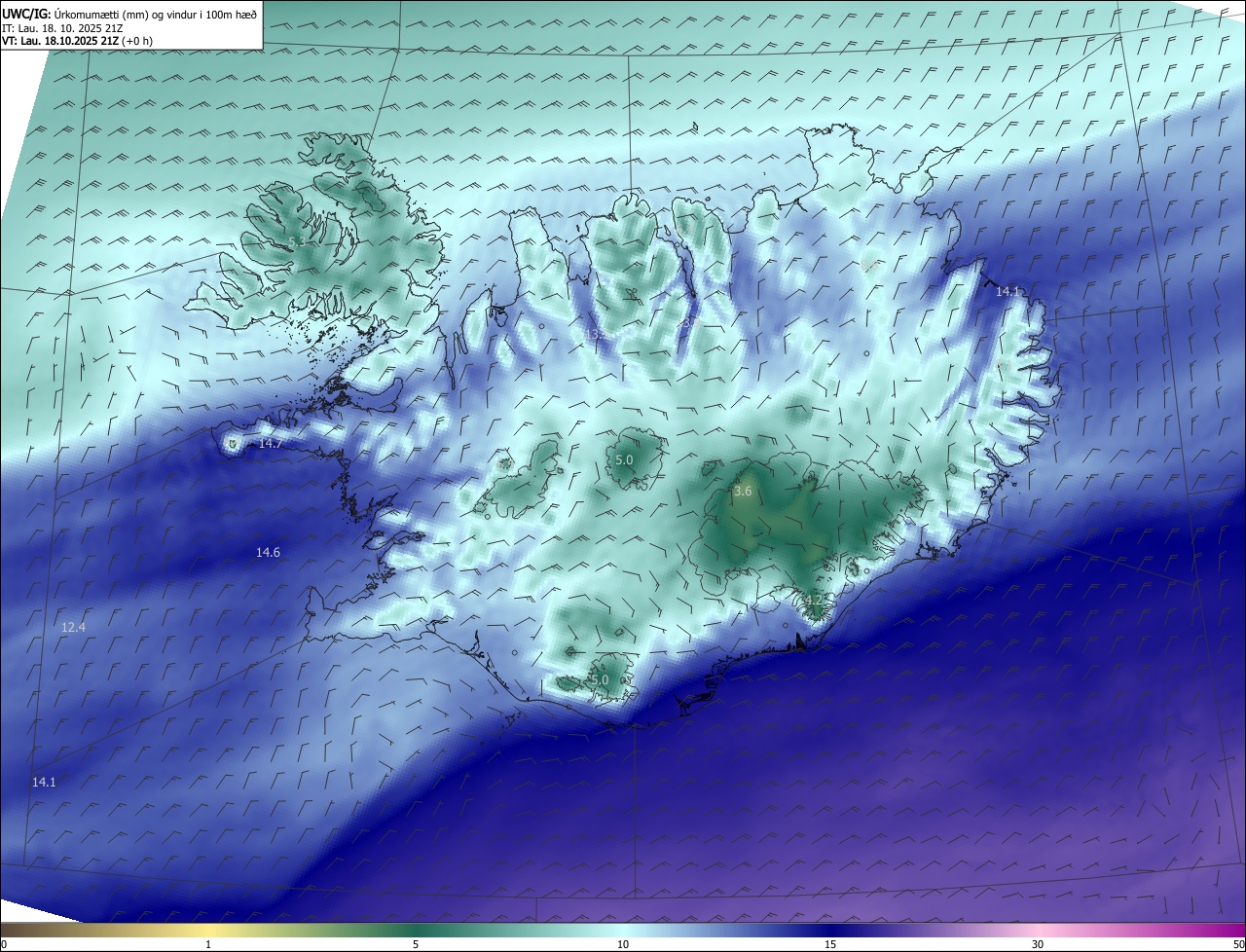The image size is (1246, 952).
Task: Click the "10" tick label on the color scale
Action: pos(623,944)
